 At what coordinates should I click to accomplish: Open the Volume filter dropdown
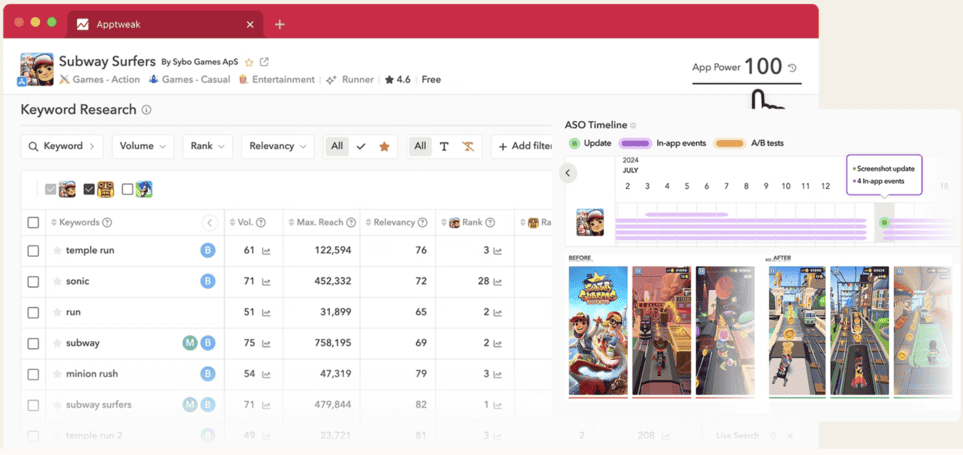click(x=143, y=146)
